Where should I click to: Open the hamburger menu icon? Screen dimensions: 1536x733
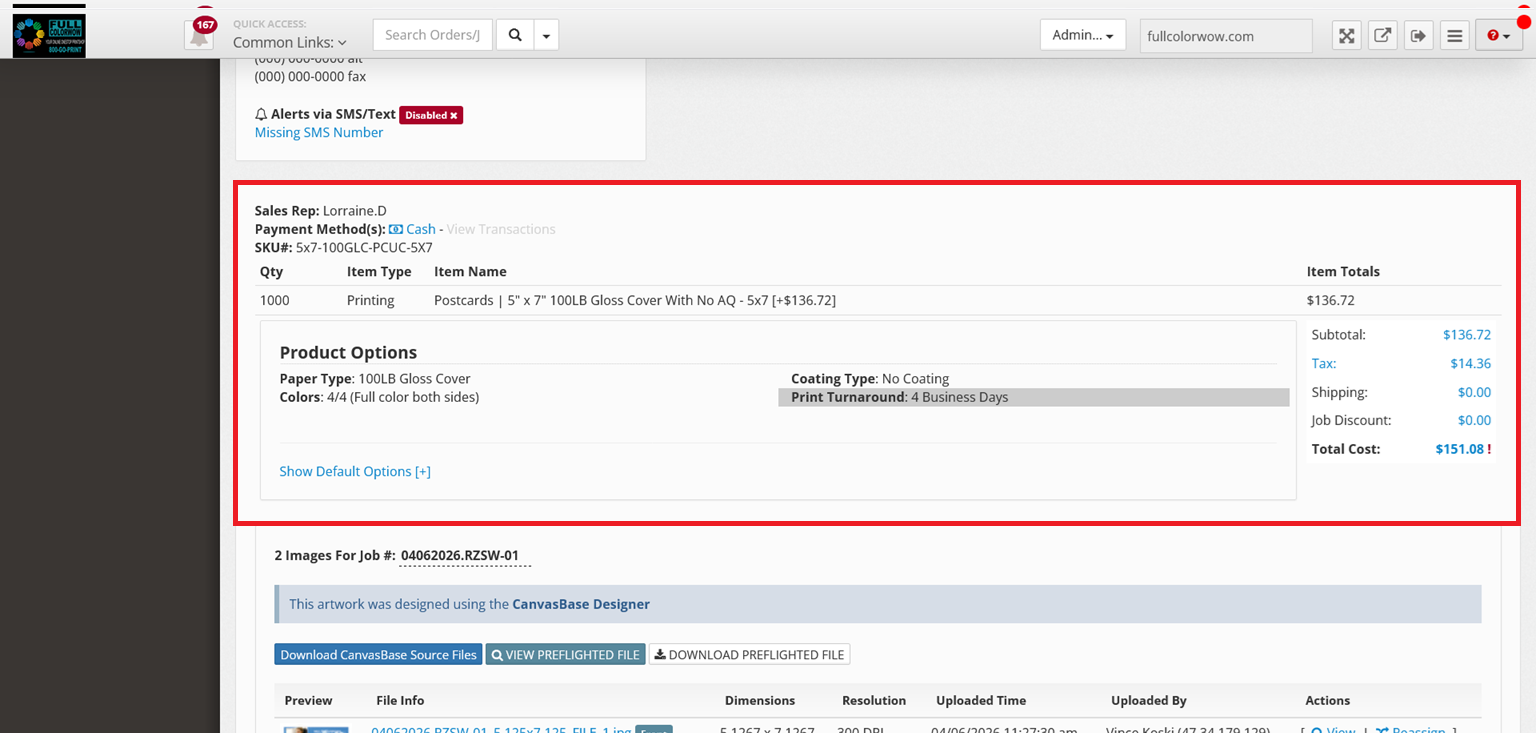1455,36
